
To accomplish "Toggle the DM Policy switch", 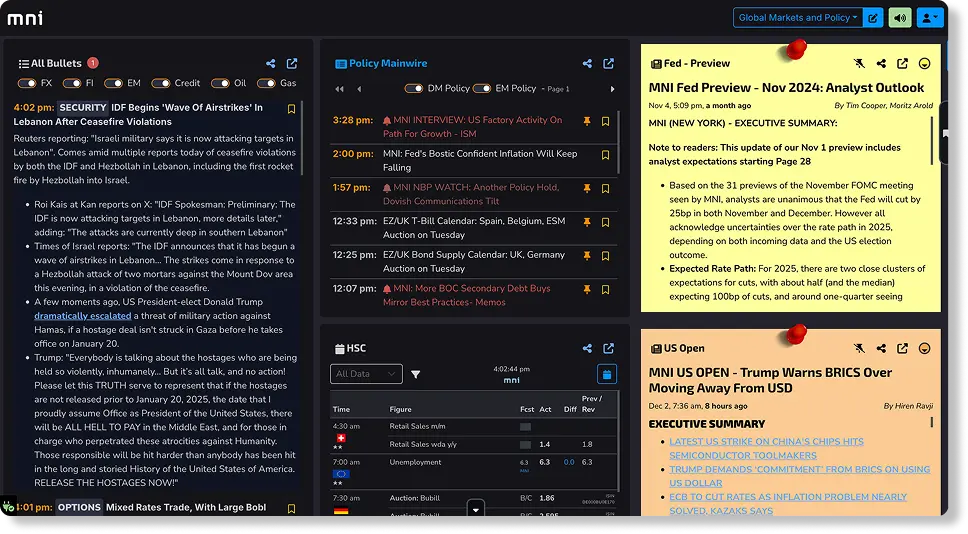I will click(x=414, y=89).
